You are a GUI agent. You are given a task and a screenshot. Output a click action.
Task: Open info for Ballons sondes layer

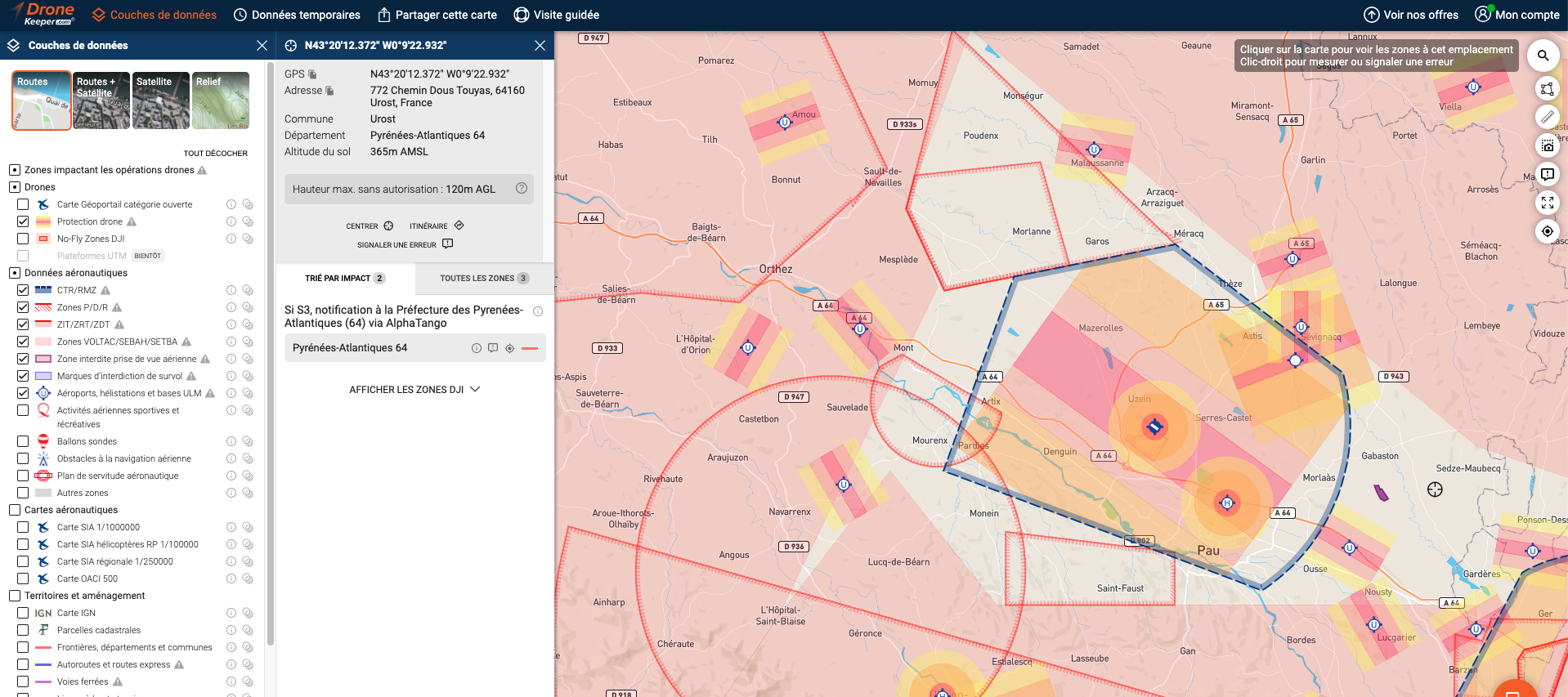pos(231,441)
